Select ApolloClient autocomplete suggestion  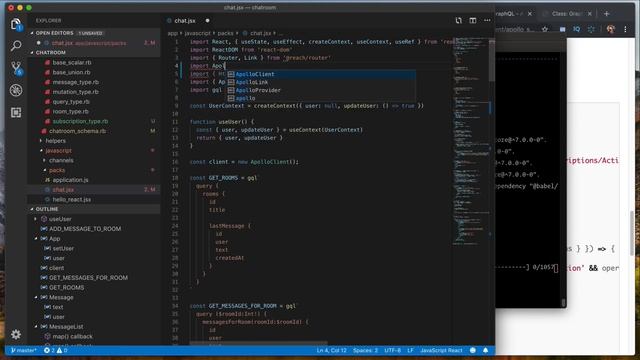click(321, 74)
